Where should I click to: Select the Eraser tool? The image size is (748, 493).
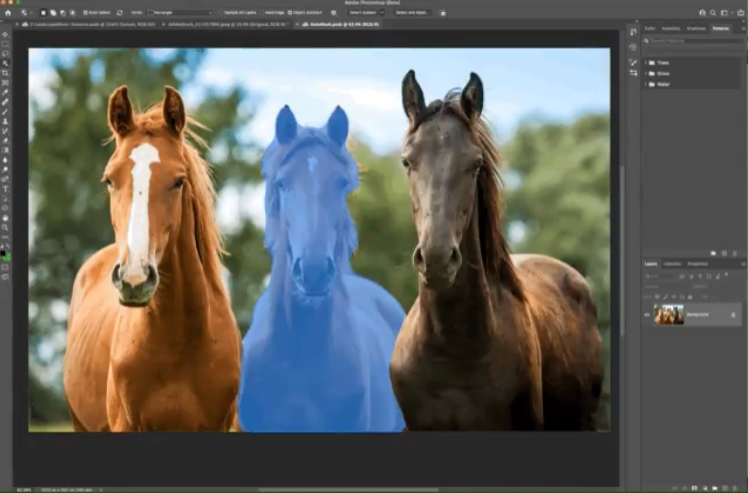5,141
